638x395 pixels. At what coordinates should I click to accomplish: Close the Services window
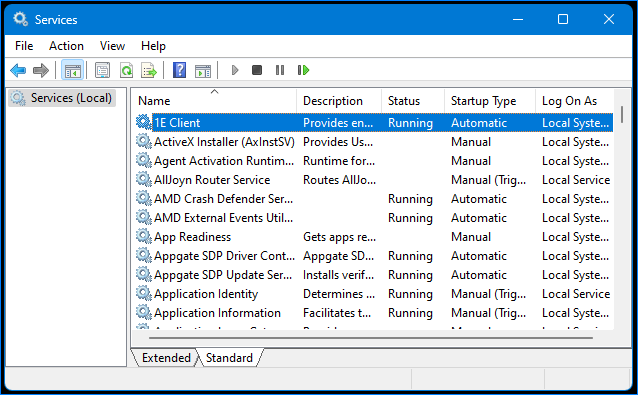click(609, 19)
